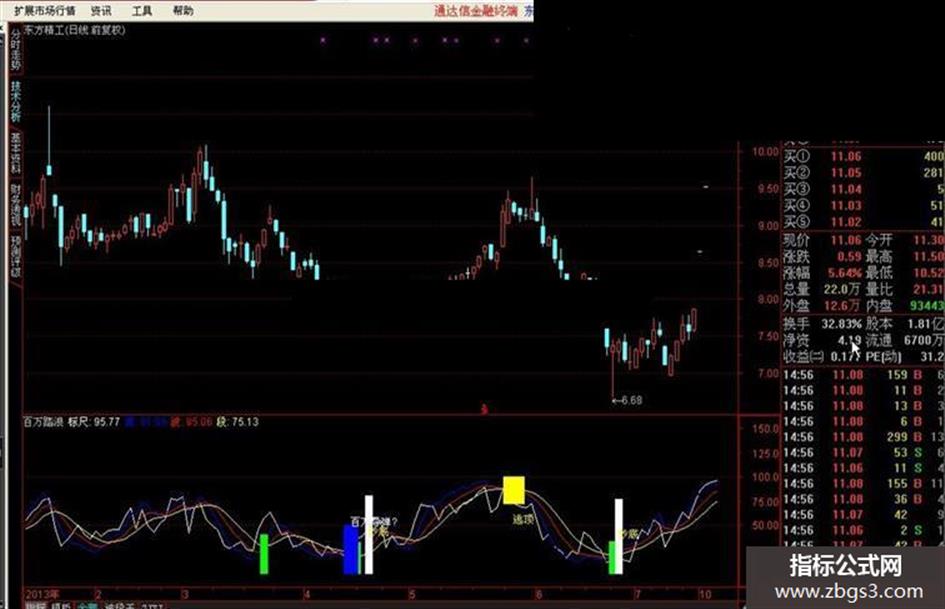The height and width of the screenshot is (609, 945).
Task: Open the 工具 menu
Action: (142, 10)
